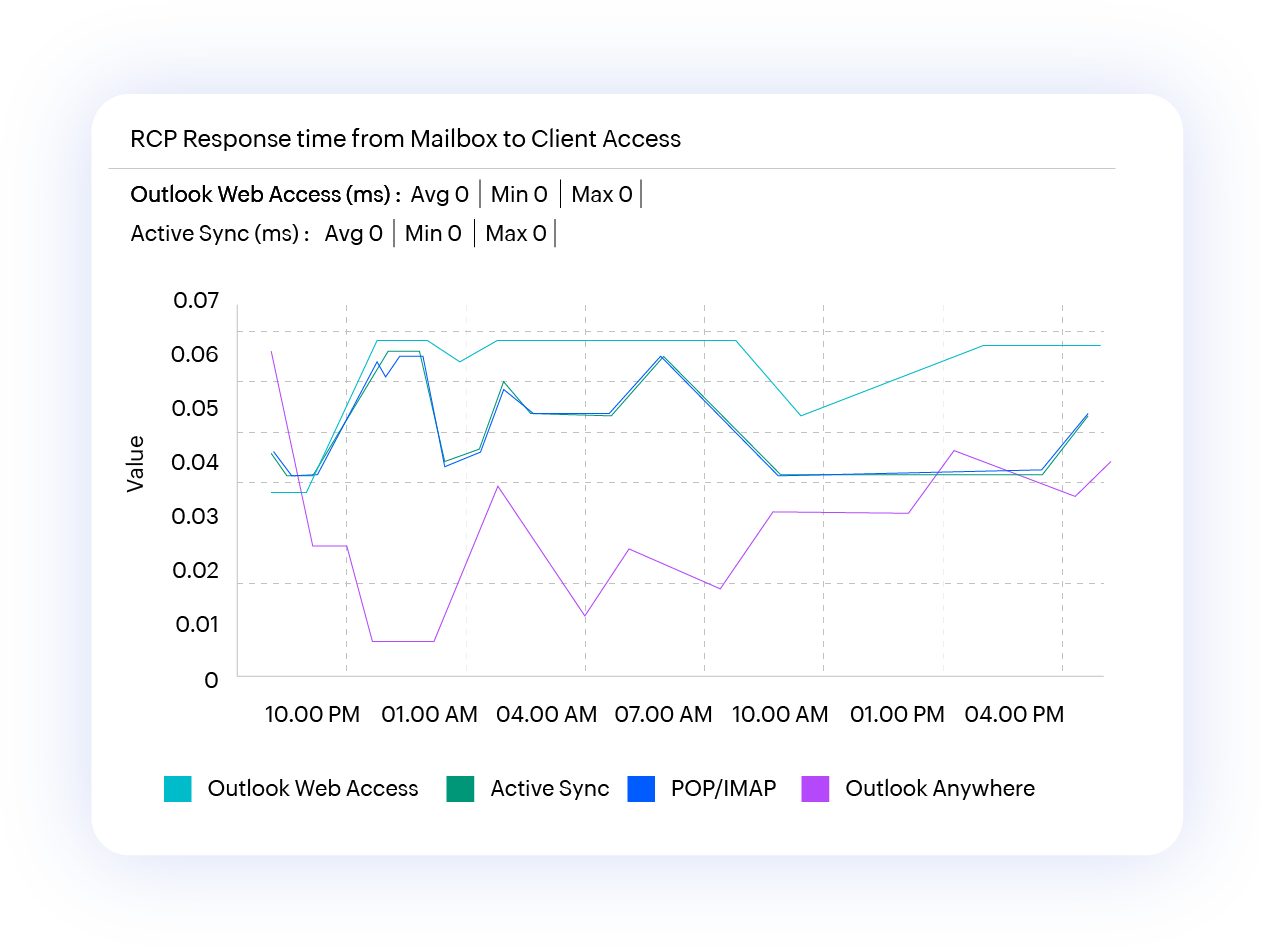Click the vertical Value axis title

pos(135,463)
